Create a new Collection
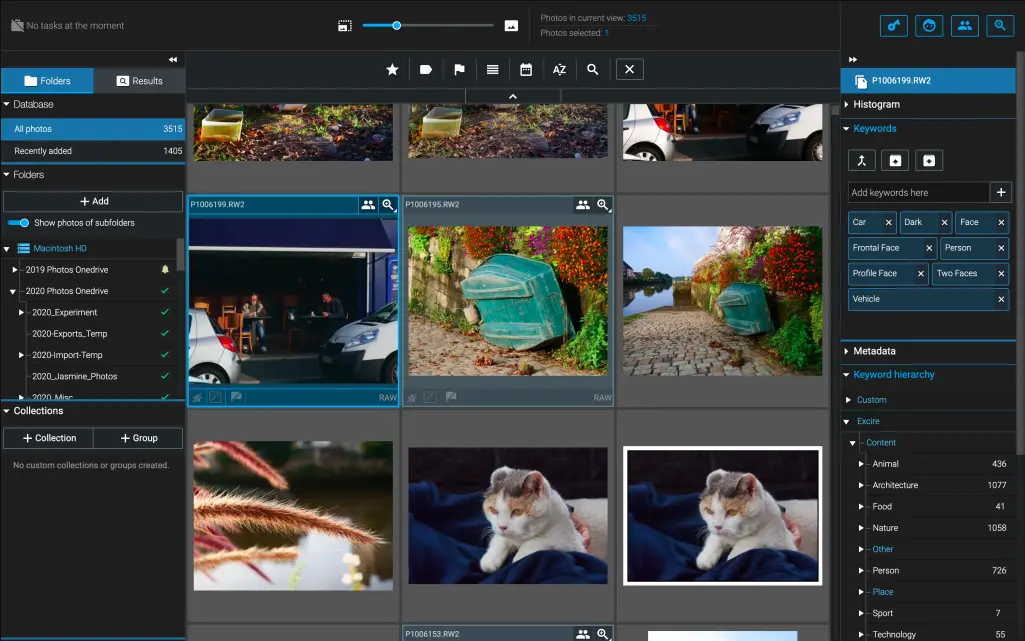The image size is (1025, 641). coord(48,438)
